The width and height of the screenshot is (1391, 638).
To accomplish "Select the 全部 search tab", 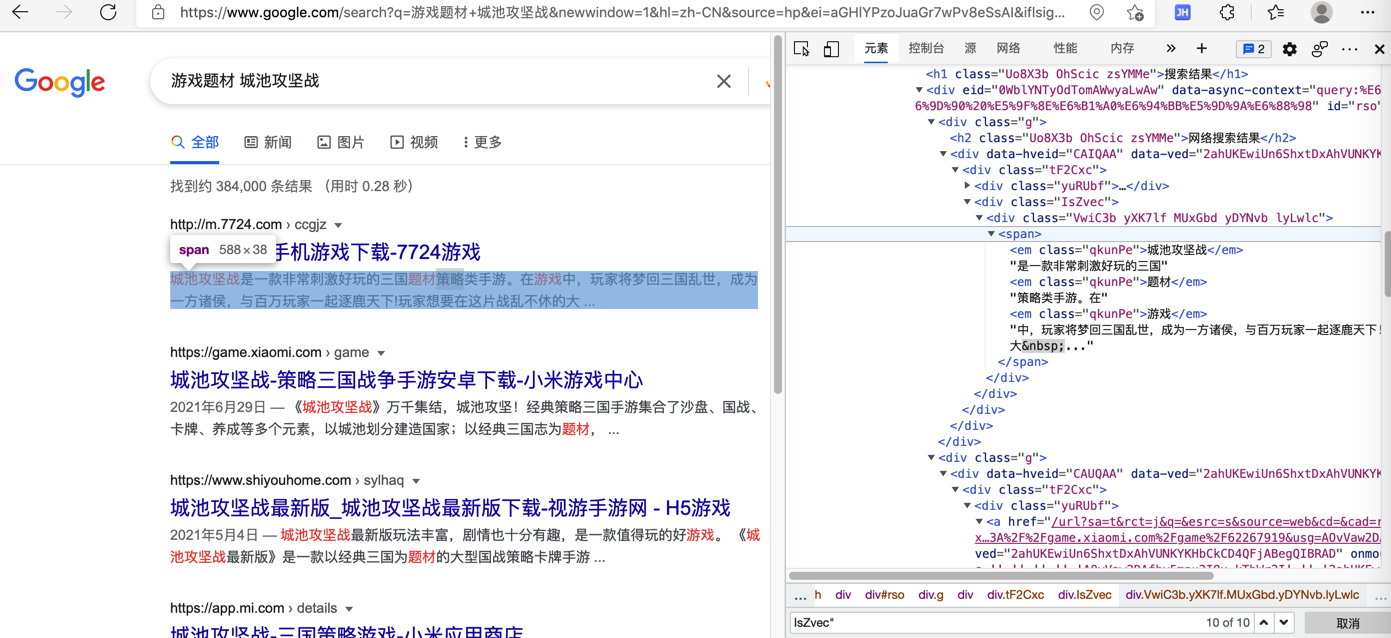I will click(x=195, y=143).
